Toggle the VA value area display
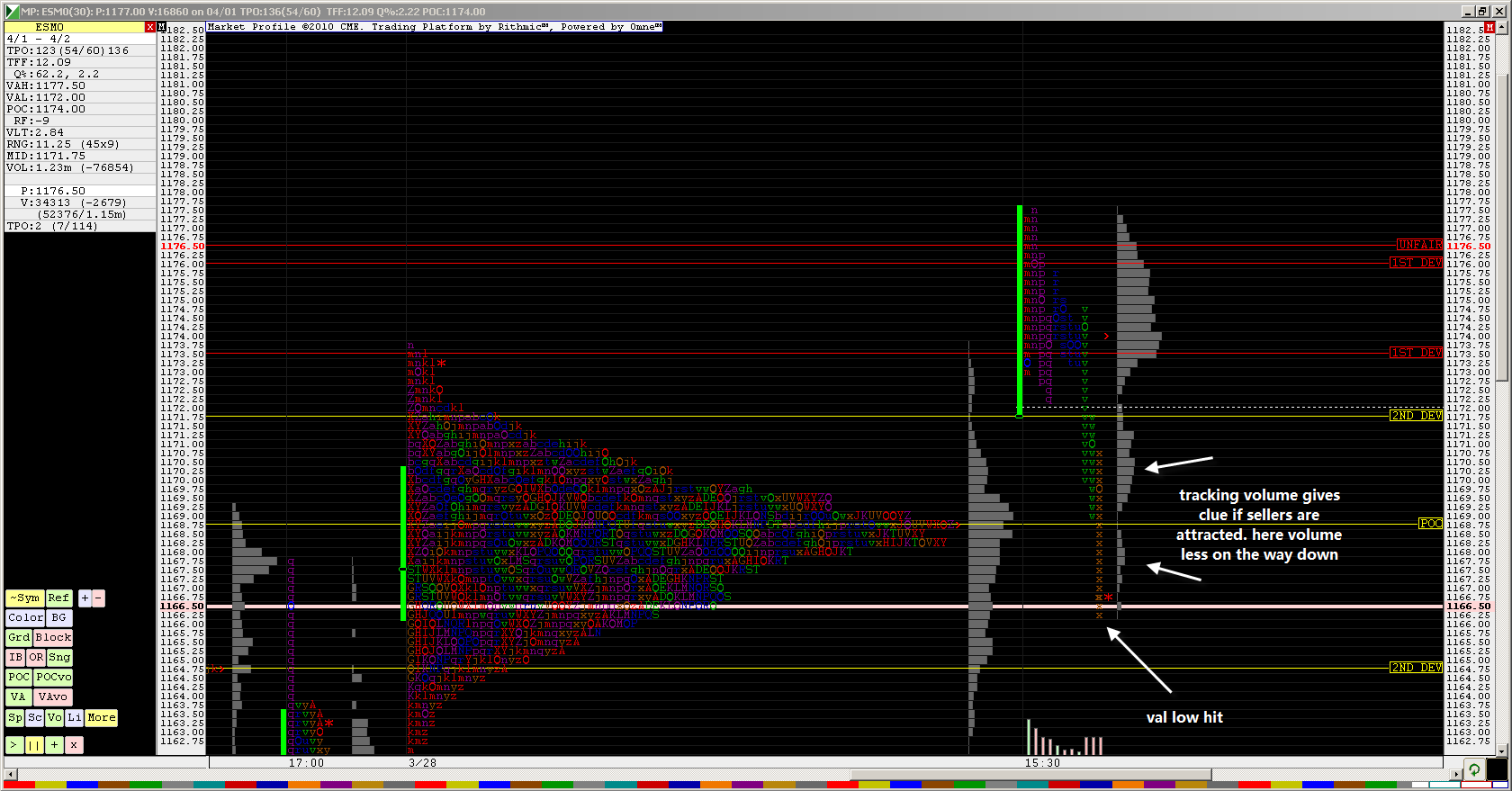Image resolution: width=1512 pixels, height=791 pixels. 18,697
